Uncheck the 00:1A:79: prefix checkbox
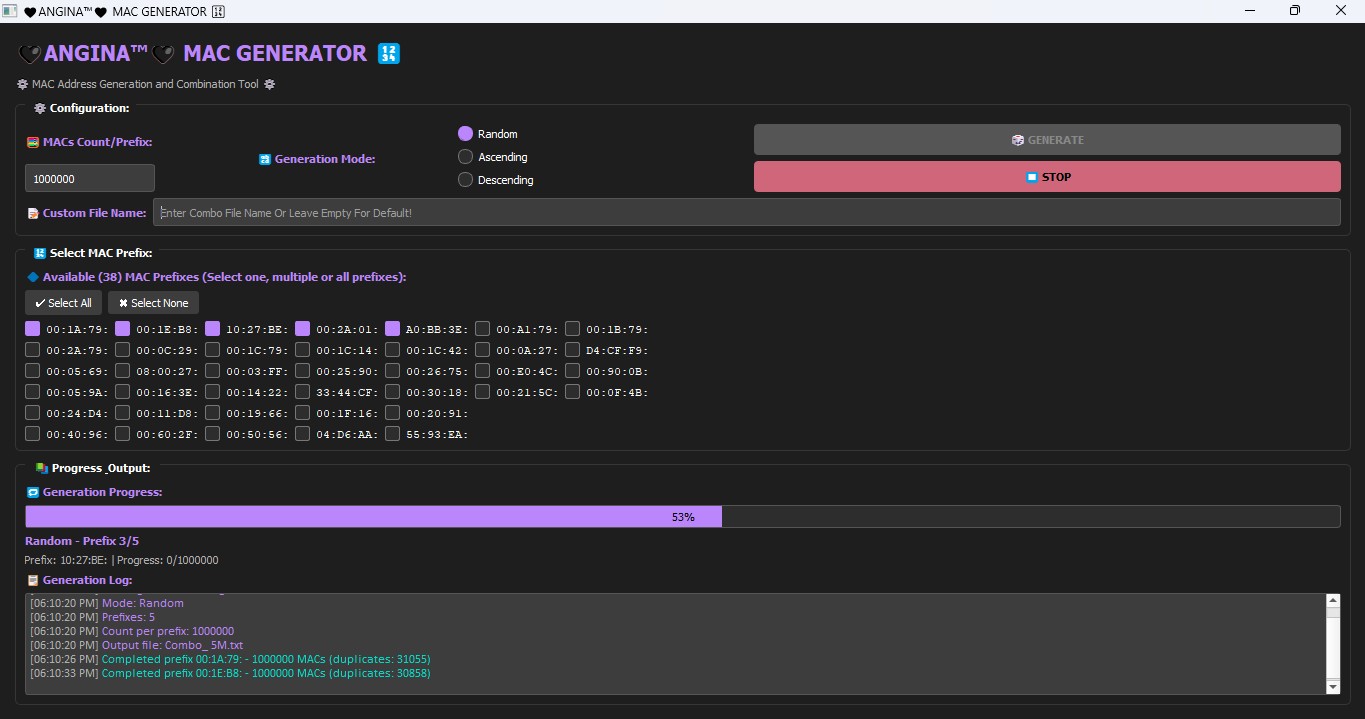The width and height of the screenshot is (1365, 719). click(x=33, y=329)
